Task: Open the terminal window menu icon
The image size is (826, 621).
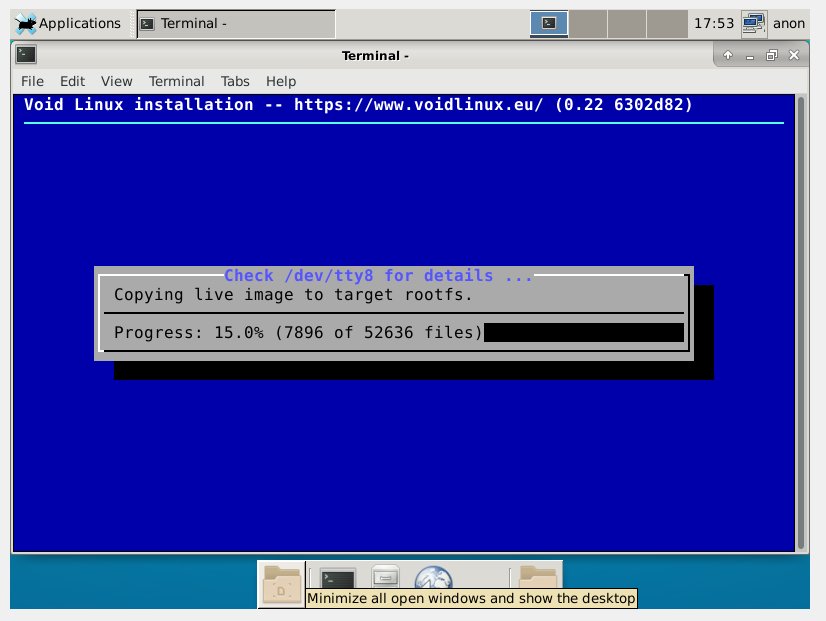Action: 26,55
